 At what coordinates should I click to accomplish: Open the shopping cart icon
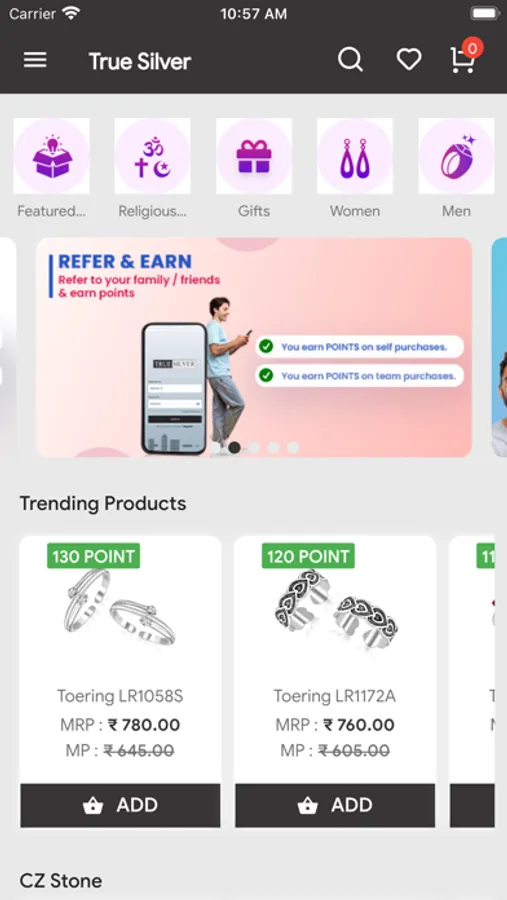[x=465, y=57]
